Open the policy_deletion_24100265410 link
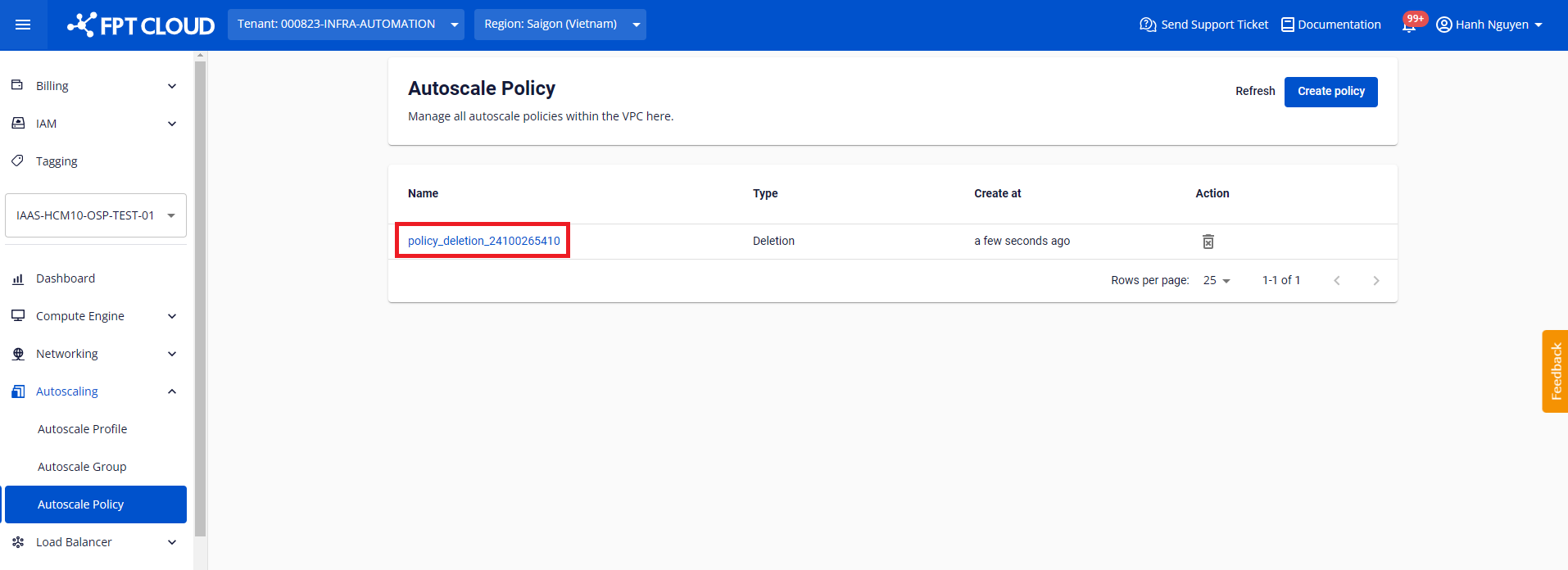The image size is (1568, 570). pyautogui.click(x=483, y=241)
